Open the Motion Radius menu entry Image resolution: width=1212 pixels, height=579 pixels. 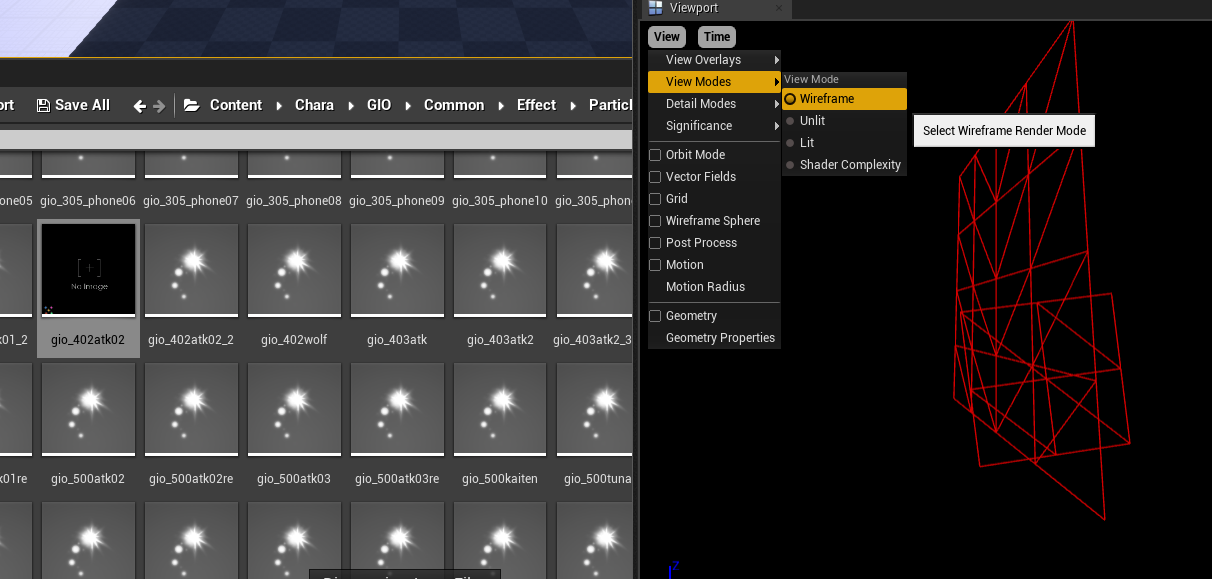coord(714,287)
